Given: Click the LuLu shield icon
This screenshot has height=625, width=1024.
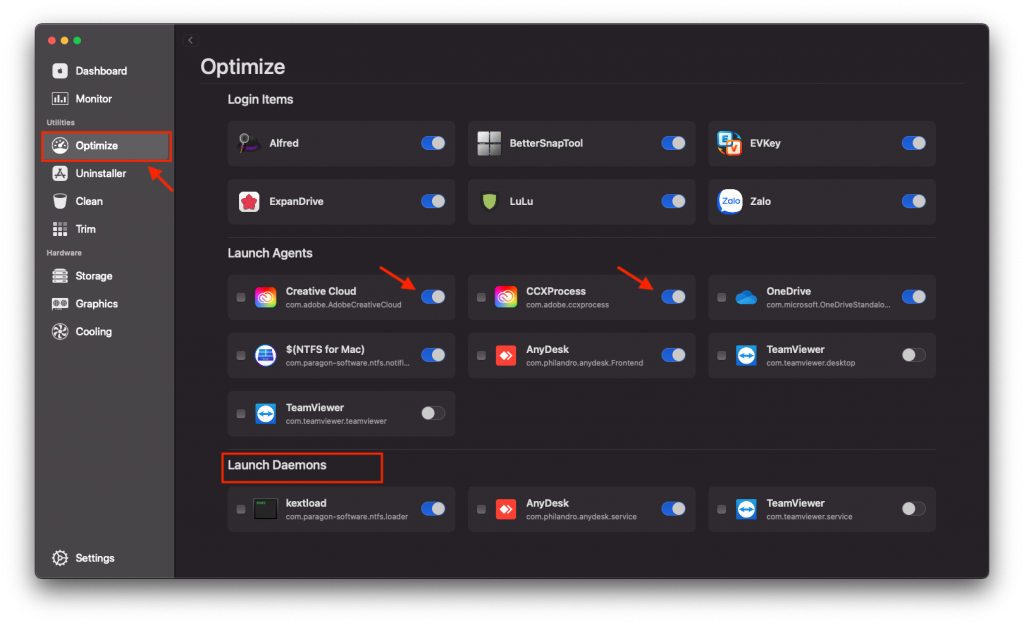Looking at the screenshot, I should coord(489,201).
